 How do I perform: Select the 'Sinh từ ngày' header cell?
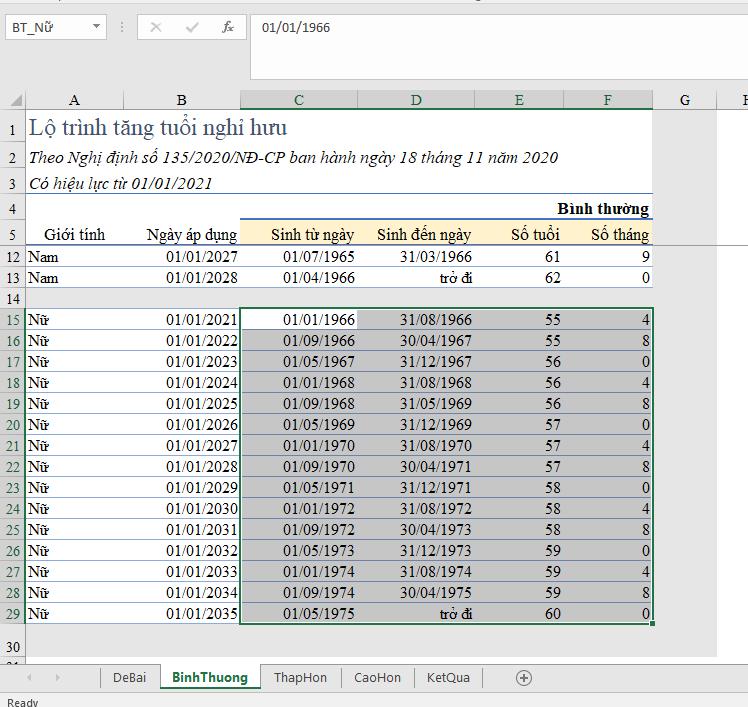click(x=298, y=235)
